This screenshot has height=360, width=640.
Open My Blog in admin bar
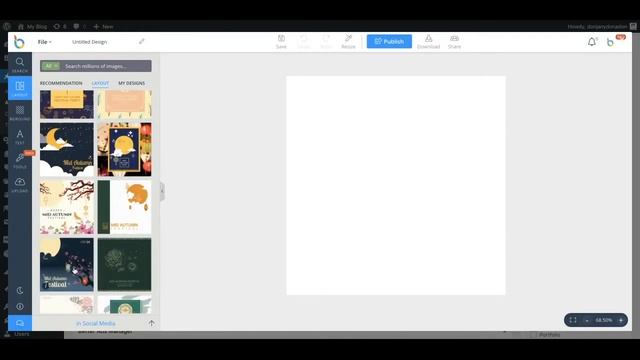(x=32, y=27)
